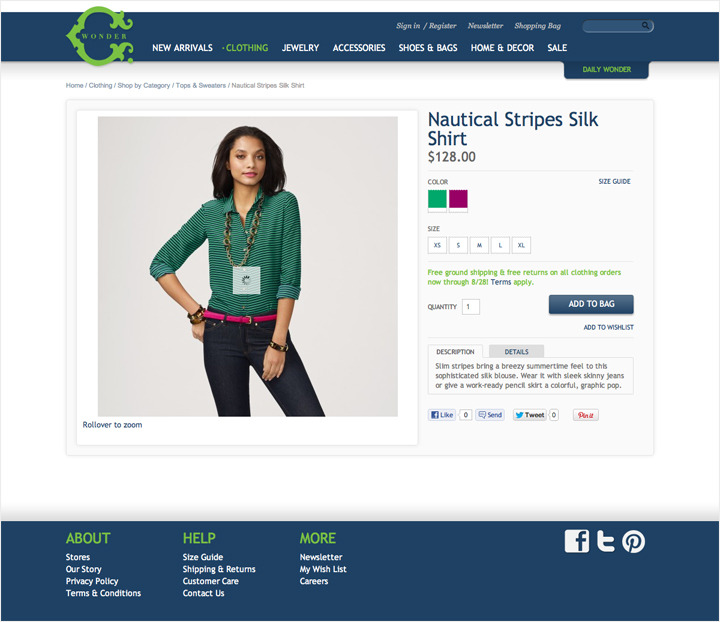Viewport: 720px width, 622px height.
Task: Open the Size Guide link near color
Action: [614, 181]
